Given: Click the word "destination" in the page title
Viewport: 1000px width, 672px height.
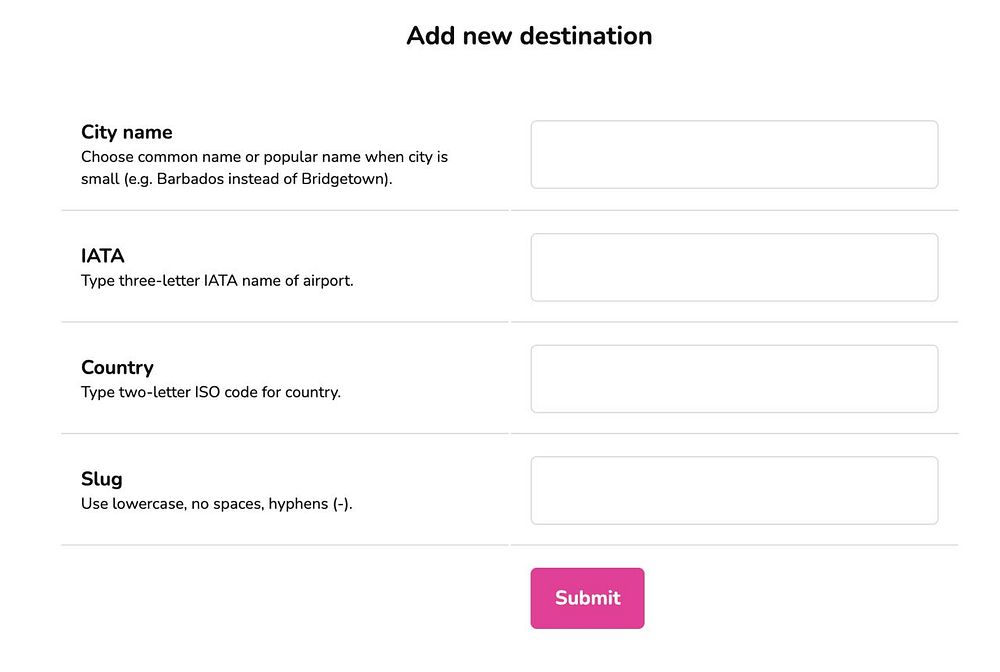Looking at the screenshot, I should click(583, 36).
